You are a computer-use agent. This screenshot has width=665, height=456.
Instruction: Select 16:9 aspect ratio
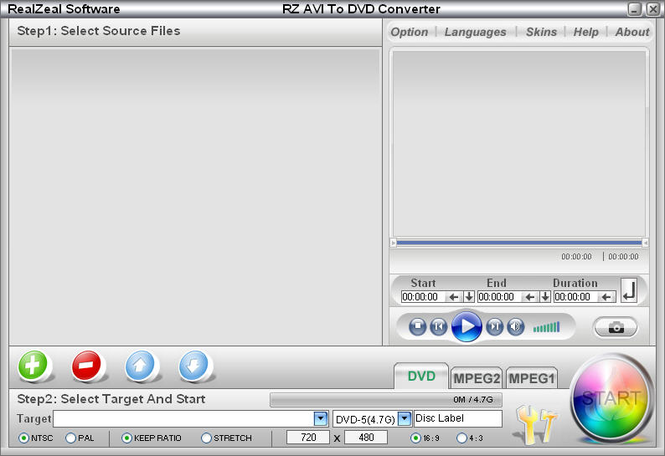point(416,438)
